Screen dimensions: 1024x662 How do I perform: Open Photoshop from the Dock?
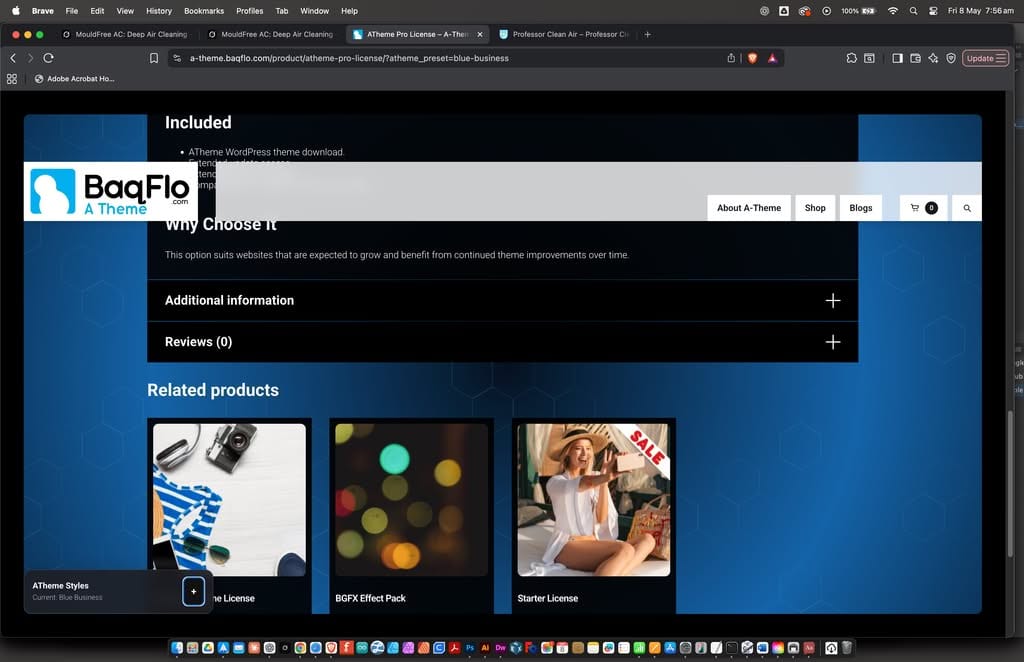coord(470,648)
